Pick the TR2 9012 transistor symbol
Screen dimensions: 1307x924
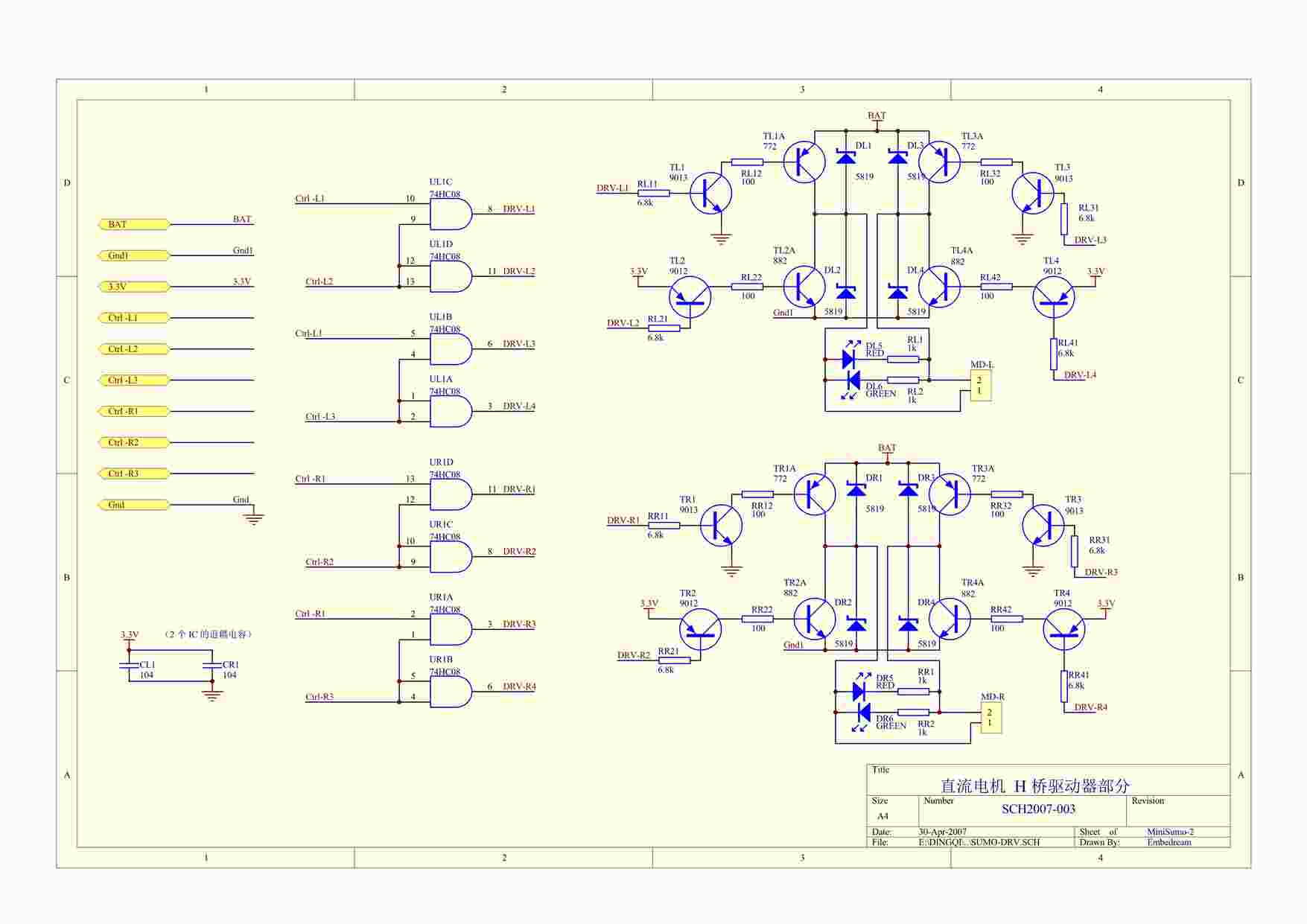pos(701,629)
